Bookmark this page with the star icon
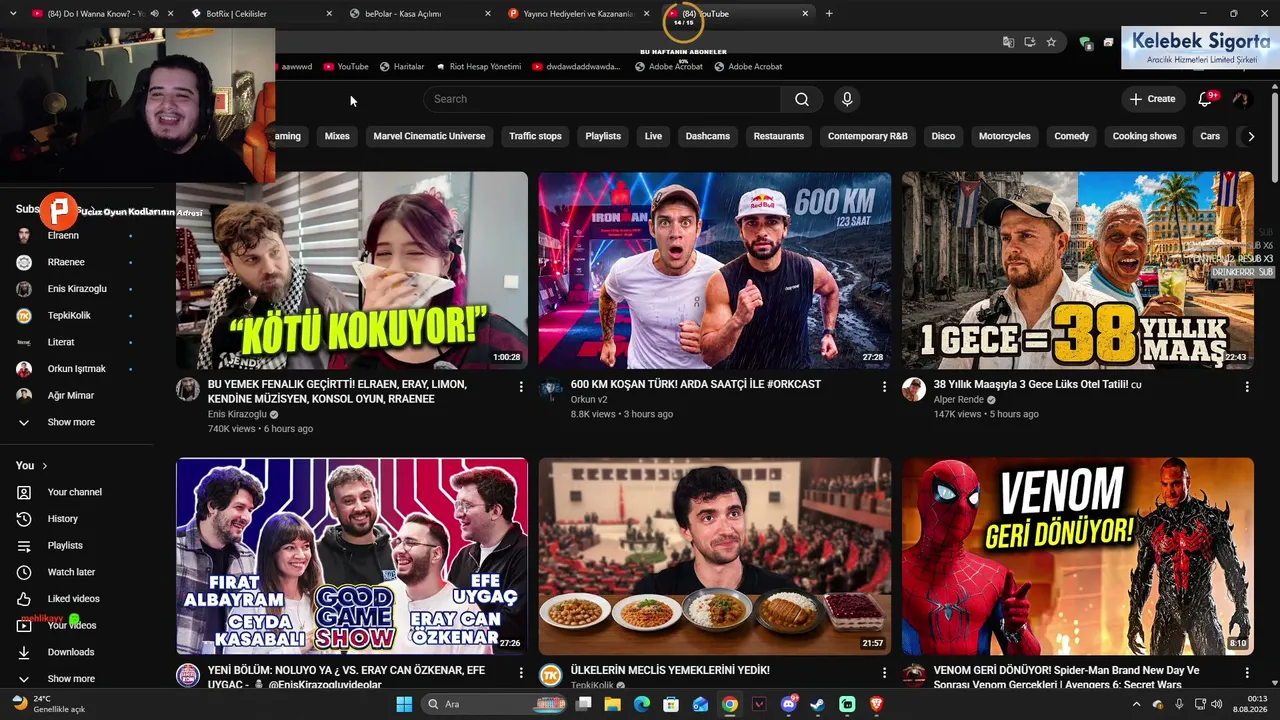 click(1051, 42)
